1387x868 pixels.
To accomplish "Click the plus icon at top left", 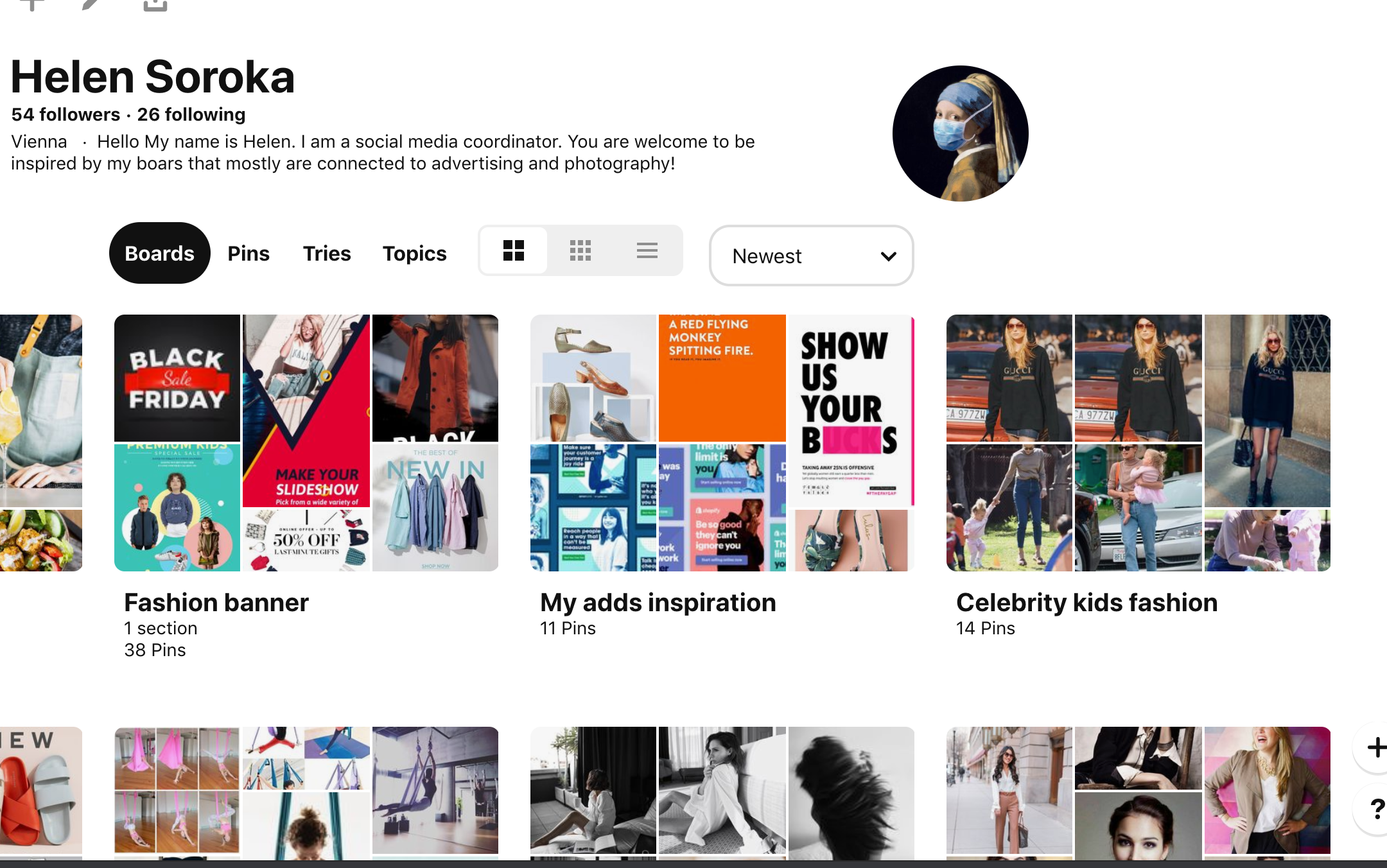I will pos(32,4).
